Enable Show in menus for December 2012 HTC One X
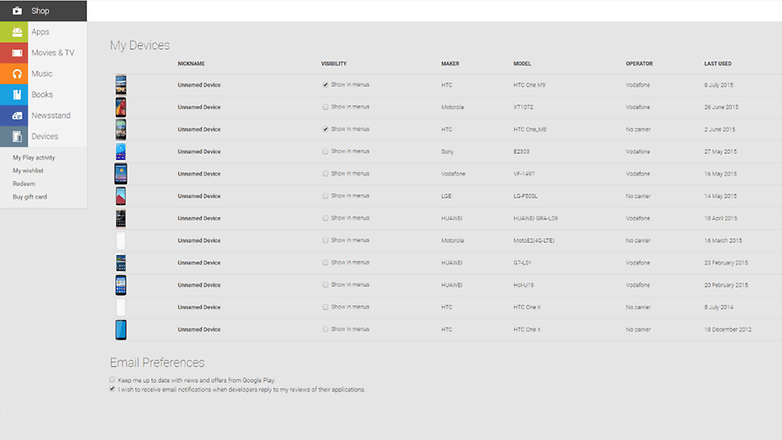The image size is (782, 440). (325, 329)
